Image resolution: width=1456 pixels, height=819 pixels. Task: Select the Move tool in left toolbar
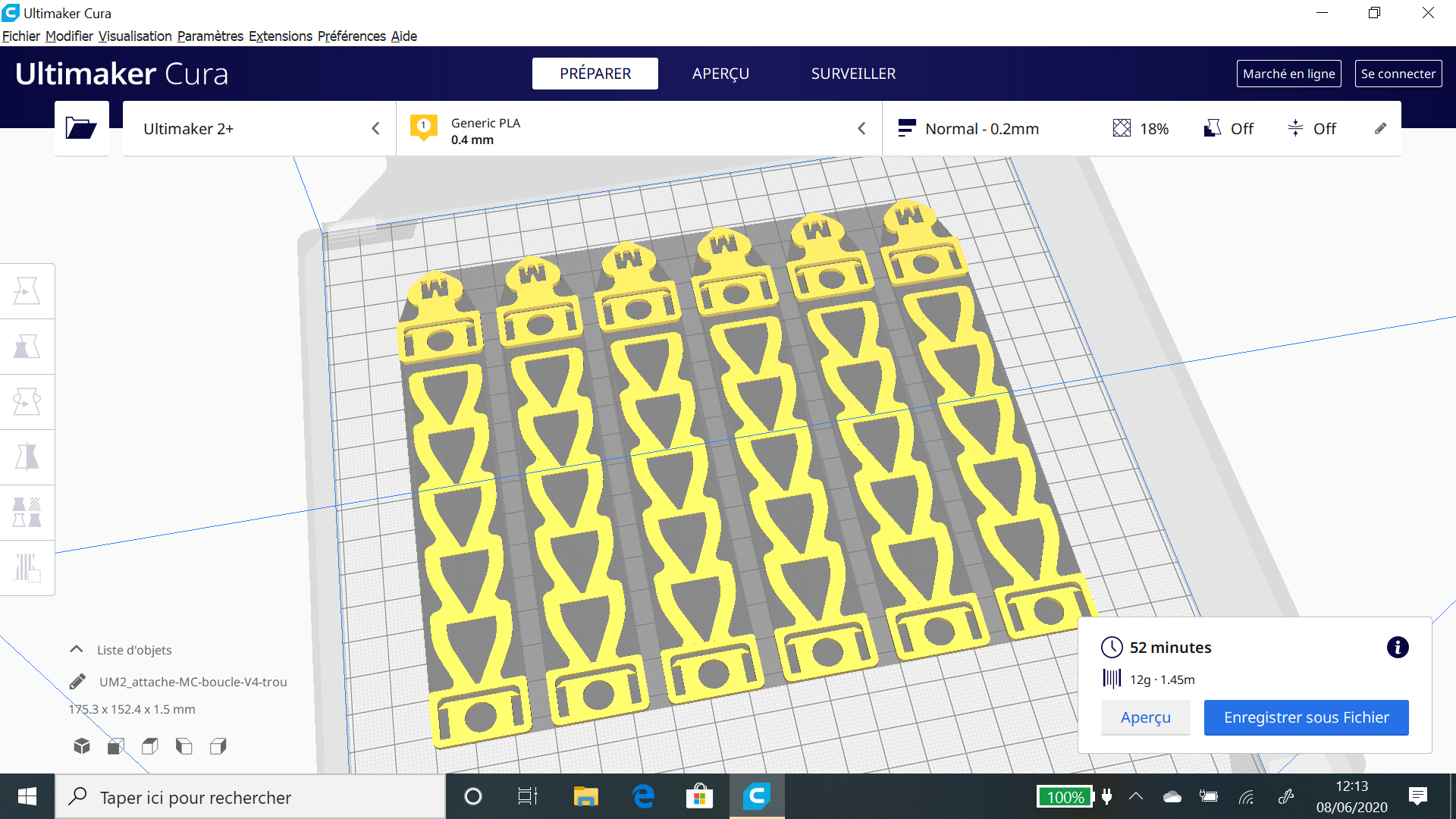point(27,291)
